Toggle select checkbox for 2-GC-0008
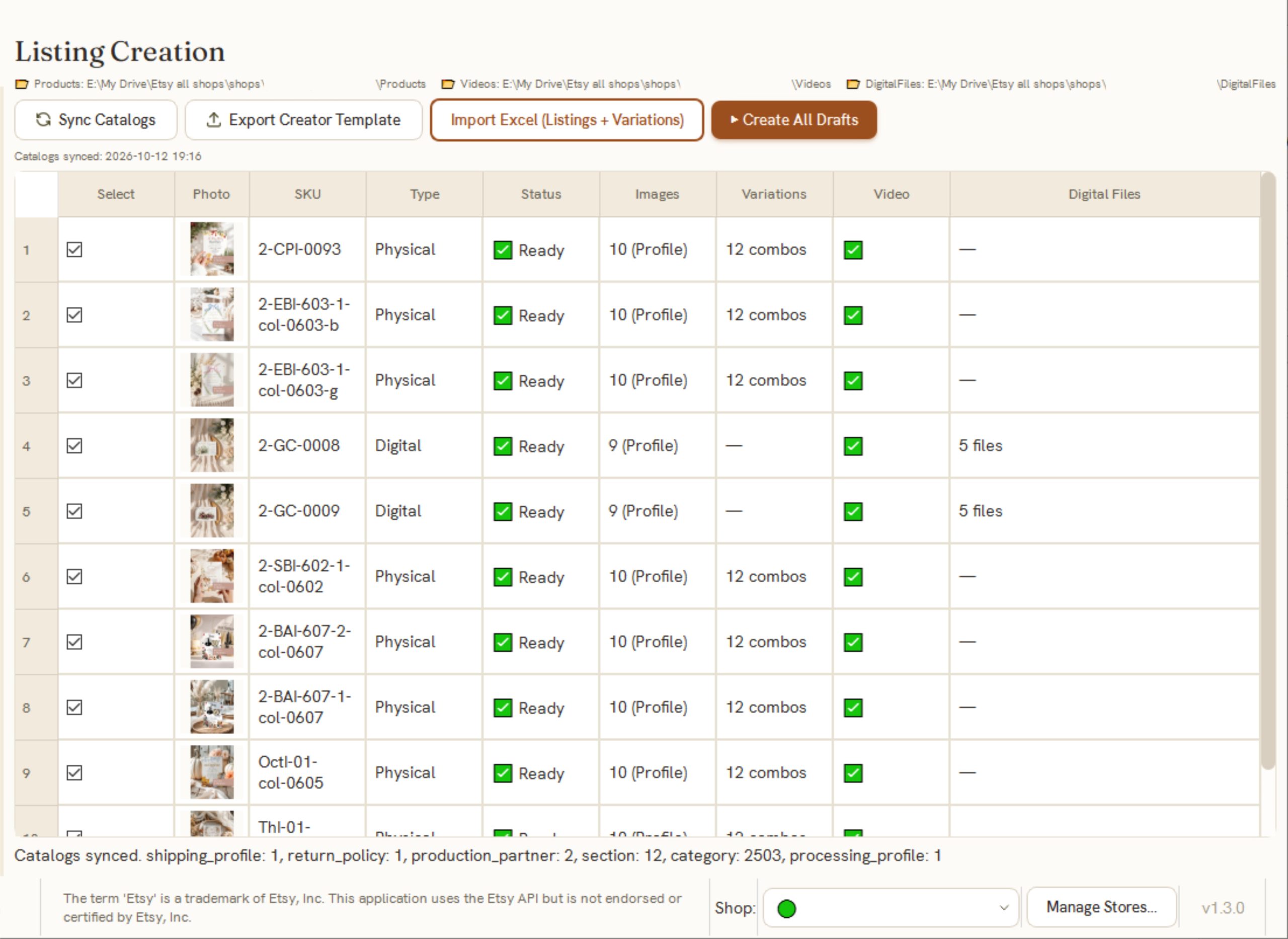The height and width of the screenshot is (939, 1288). 74,446
